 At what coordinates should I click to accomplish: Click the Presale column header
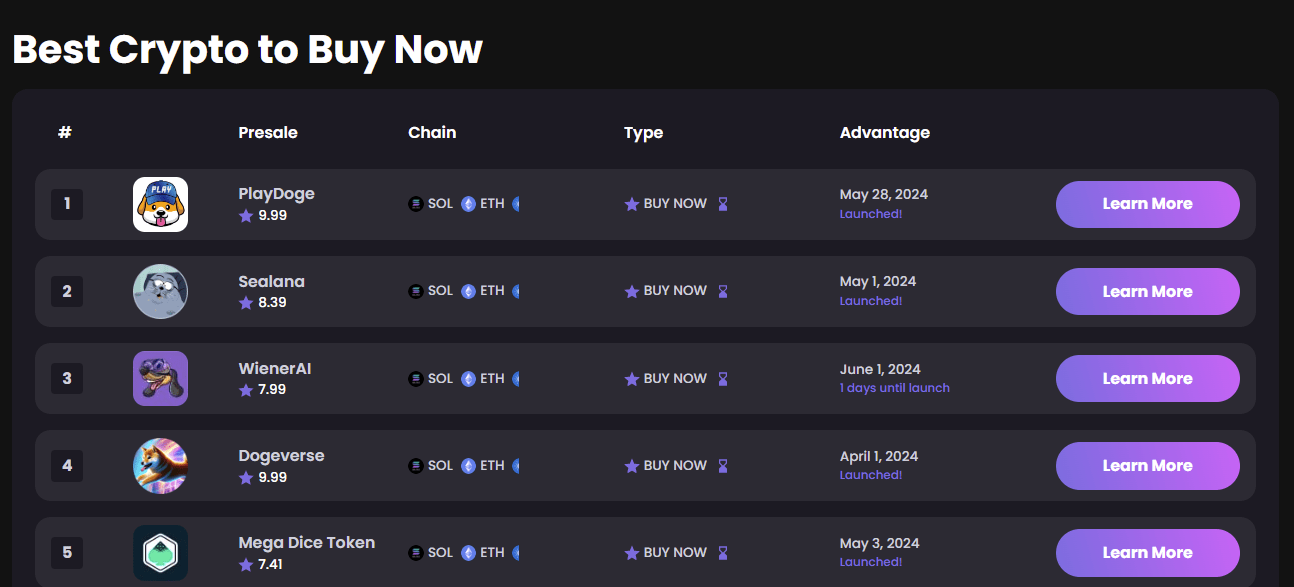[x=268, y=132]
